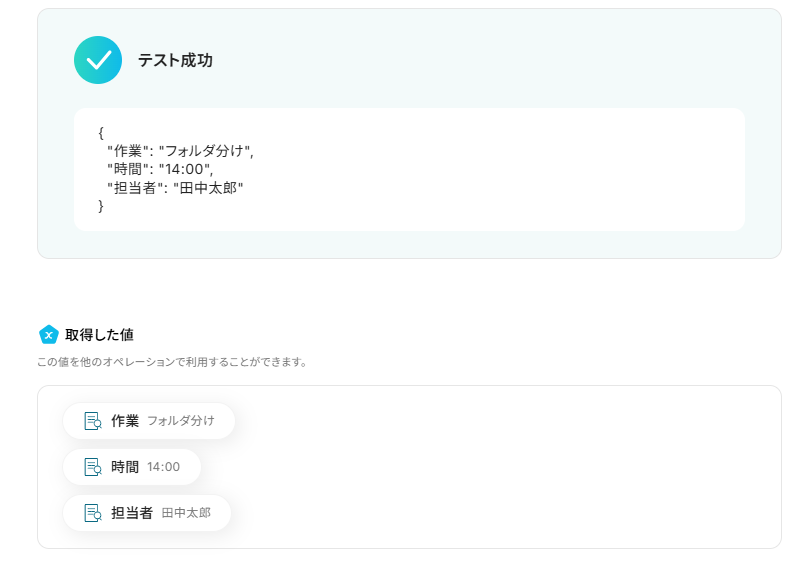Viewport: 794px width, 561px height.
Task: Select the 作業 label in value chip
Action: click(x=125, y=421)
